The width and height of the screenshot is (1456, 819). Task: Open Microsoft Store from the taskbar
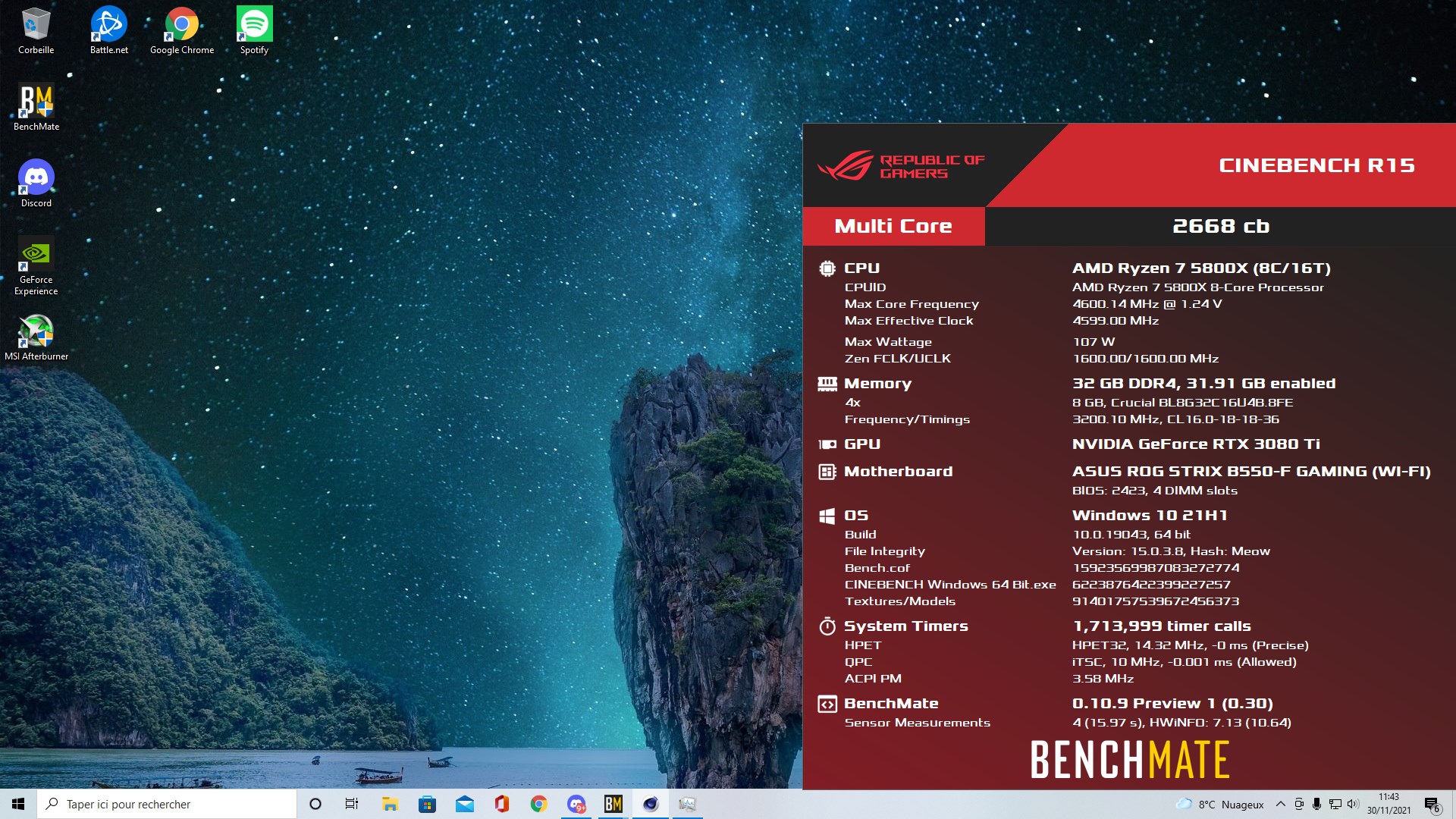[x=427, y=804]
